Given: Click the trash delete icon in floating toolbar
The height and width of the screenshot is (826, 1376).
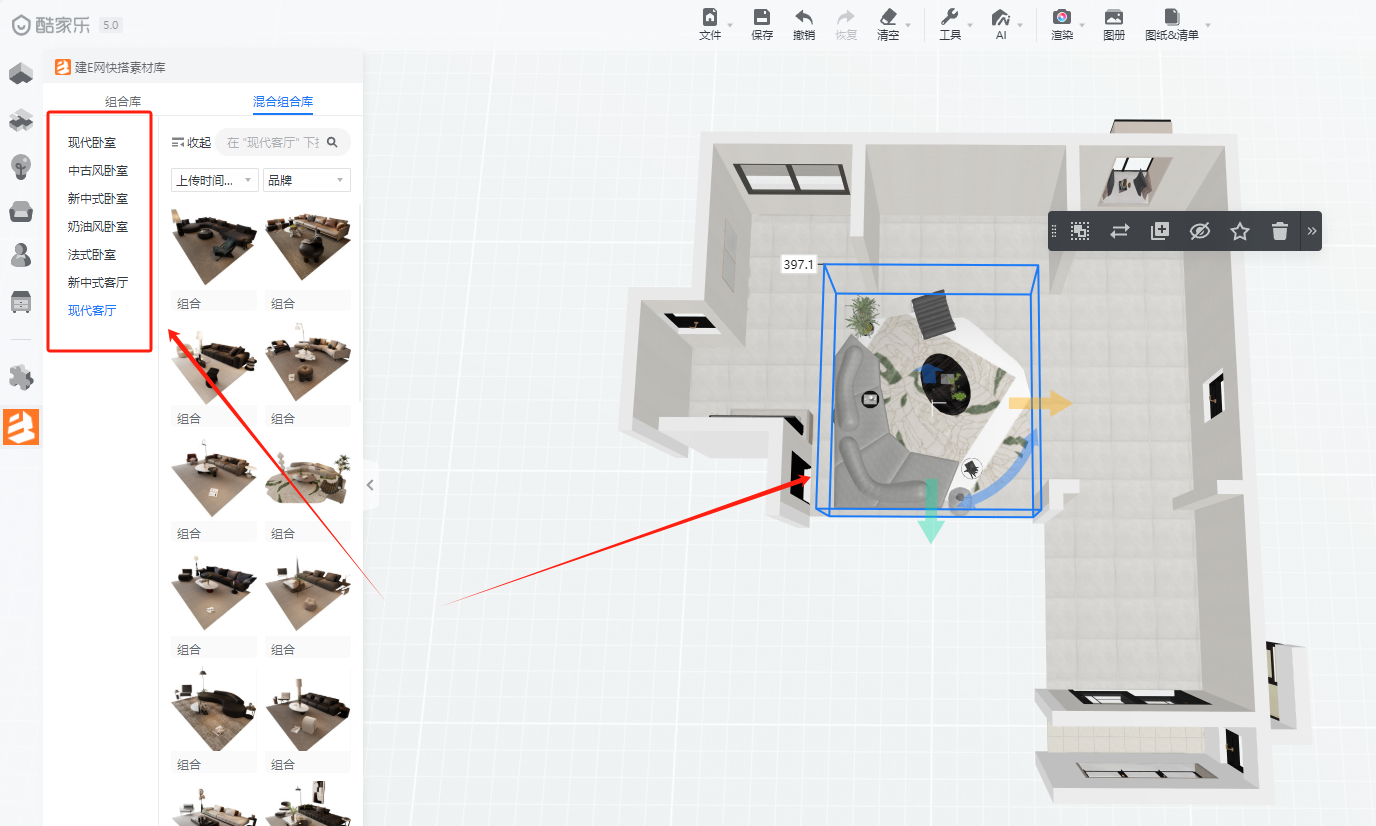Looking at the screenshot, I should coord(1279,231).
